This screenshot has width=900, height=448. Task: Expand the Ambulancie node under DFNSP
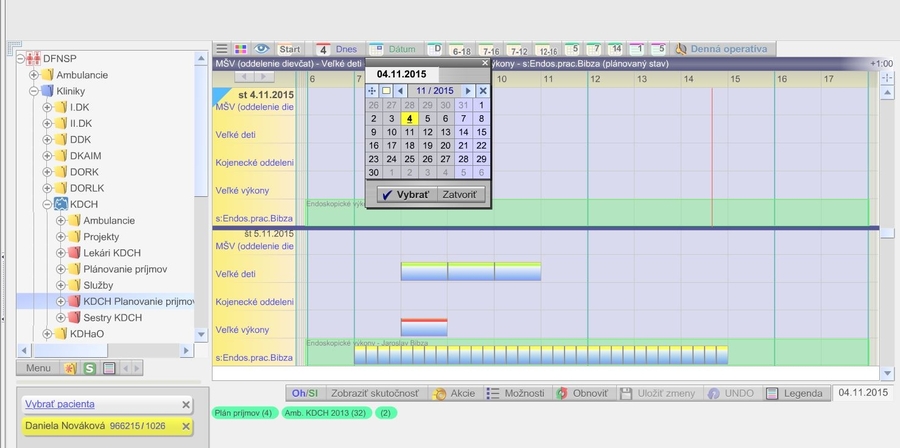coord(34,75)
